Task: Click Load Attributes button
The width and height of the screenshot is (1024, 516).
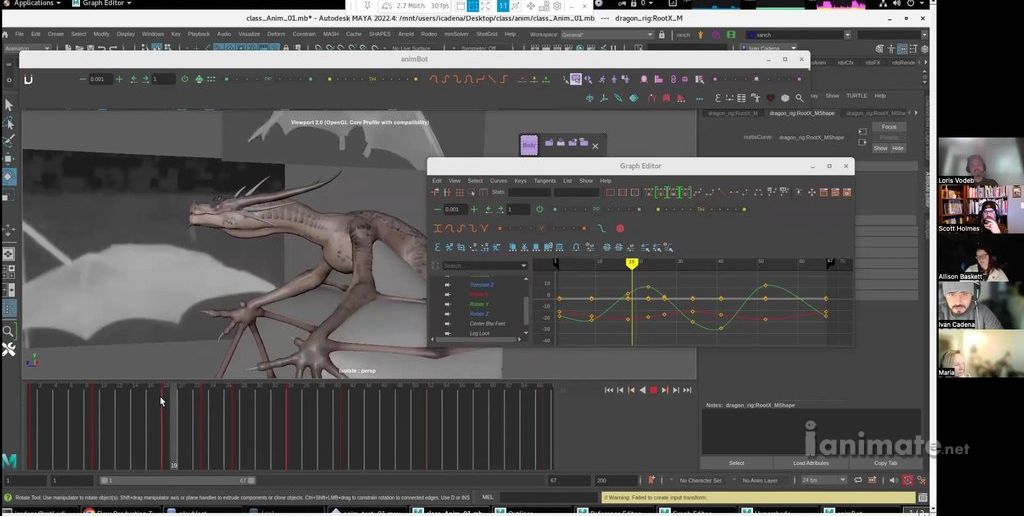Action: click(x=810, y=463)
